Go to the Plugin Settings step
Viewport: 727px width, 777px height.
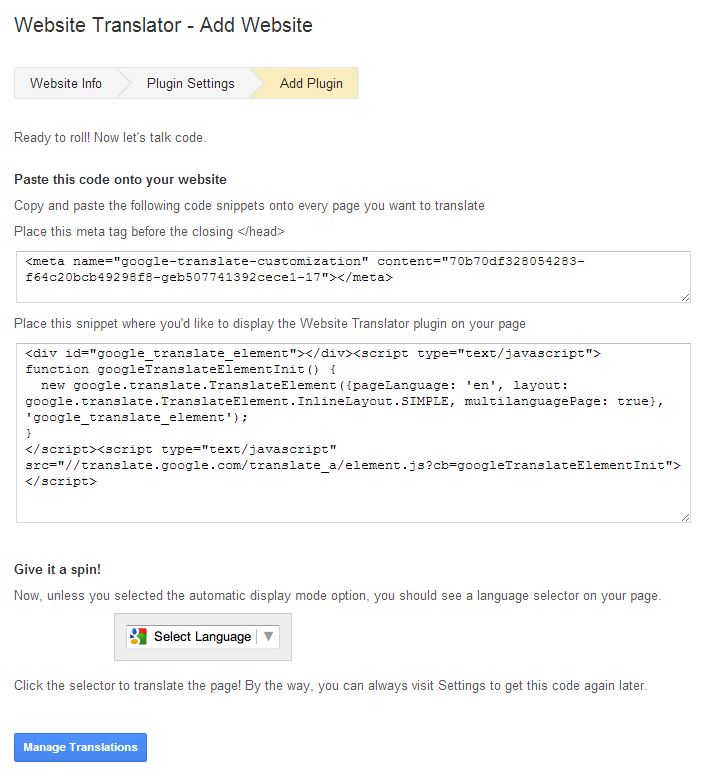[190, 83]
